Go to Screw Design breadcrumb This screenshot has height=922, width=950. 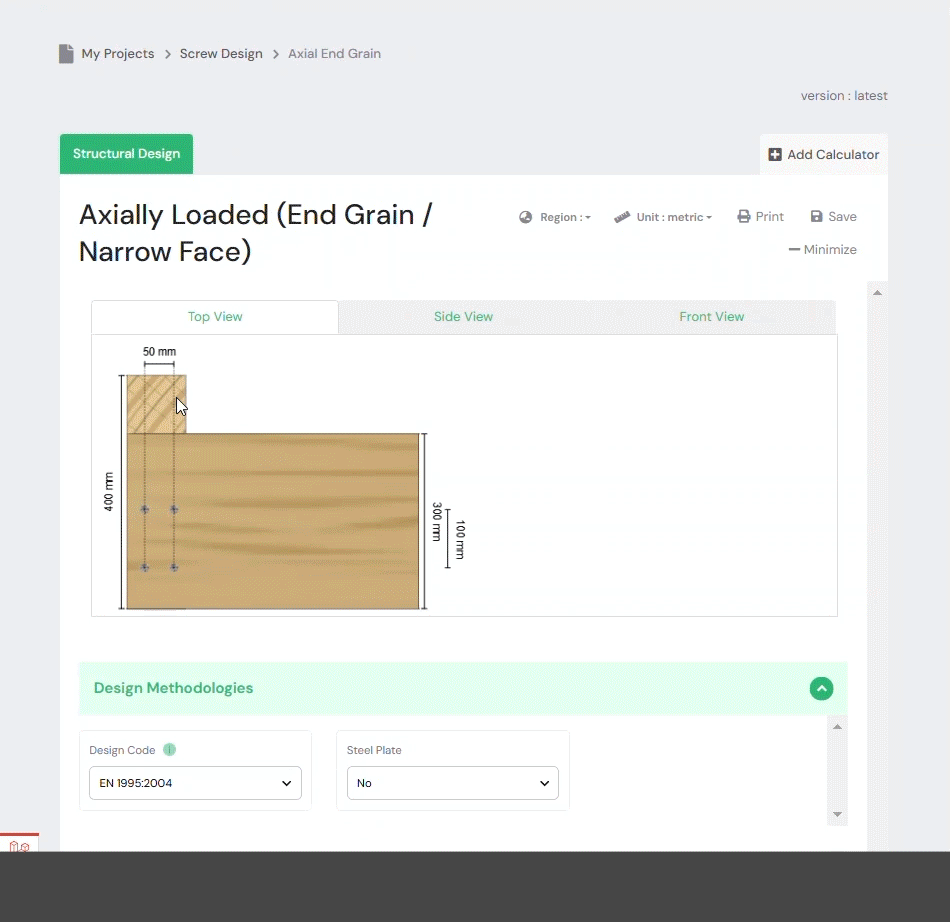coord(221,54)
